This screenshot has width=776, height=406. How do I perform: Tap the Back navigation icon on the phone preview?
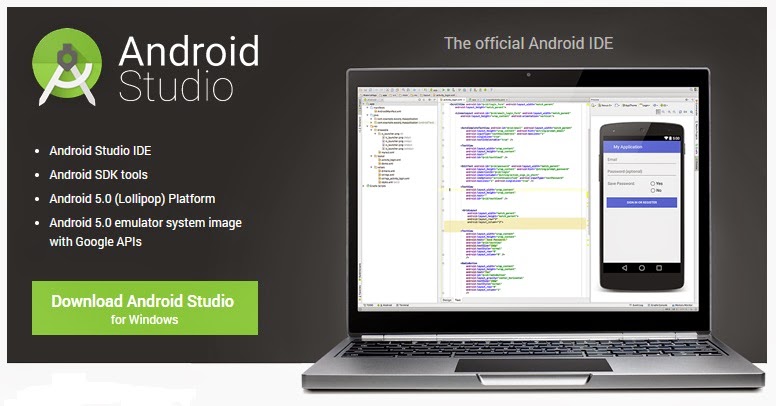coord(624,268)
